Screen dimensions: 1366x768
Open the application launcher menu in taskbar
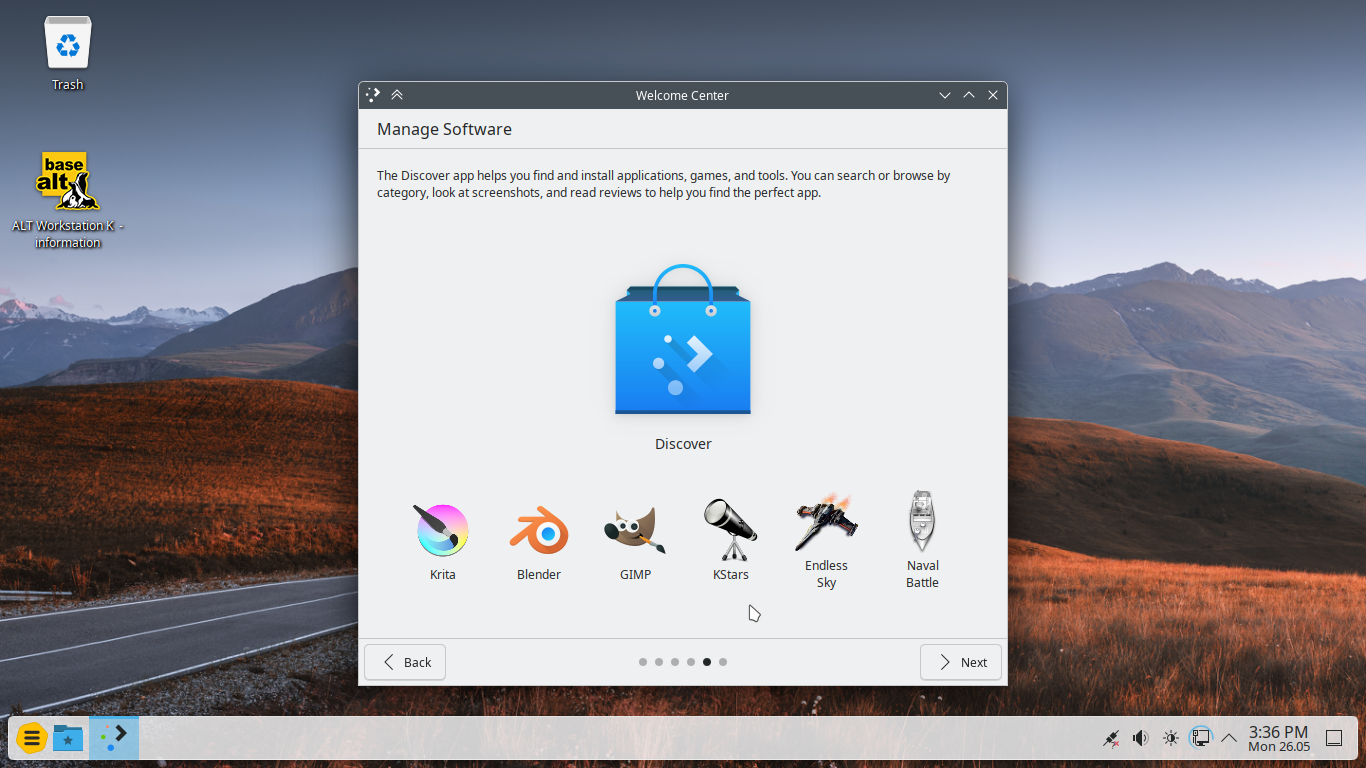32,739
